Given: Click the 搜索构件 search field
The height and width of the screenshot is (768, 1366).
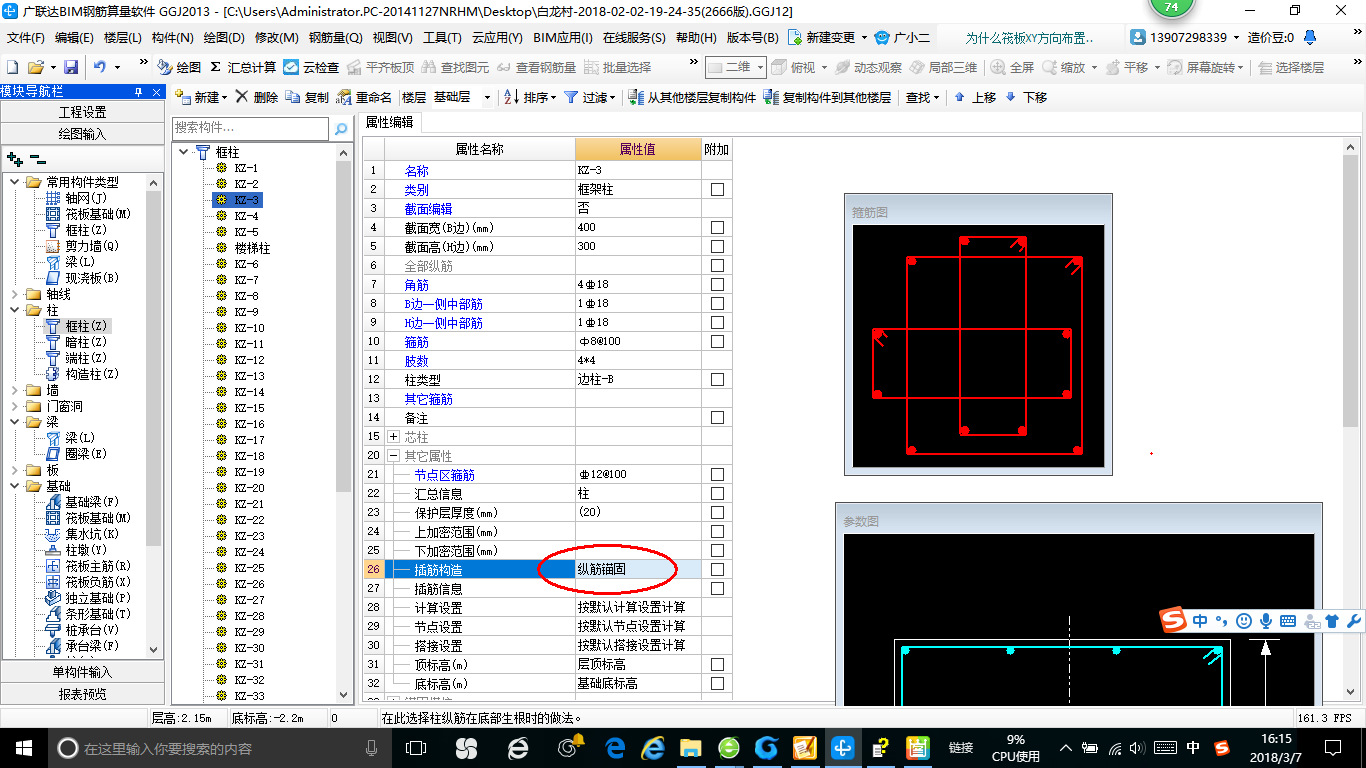Looking at the screenshot, I should [x=250, y=128].
